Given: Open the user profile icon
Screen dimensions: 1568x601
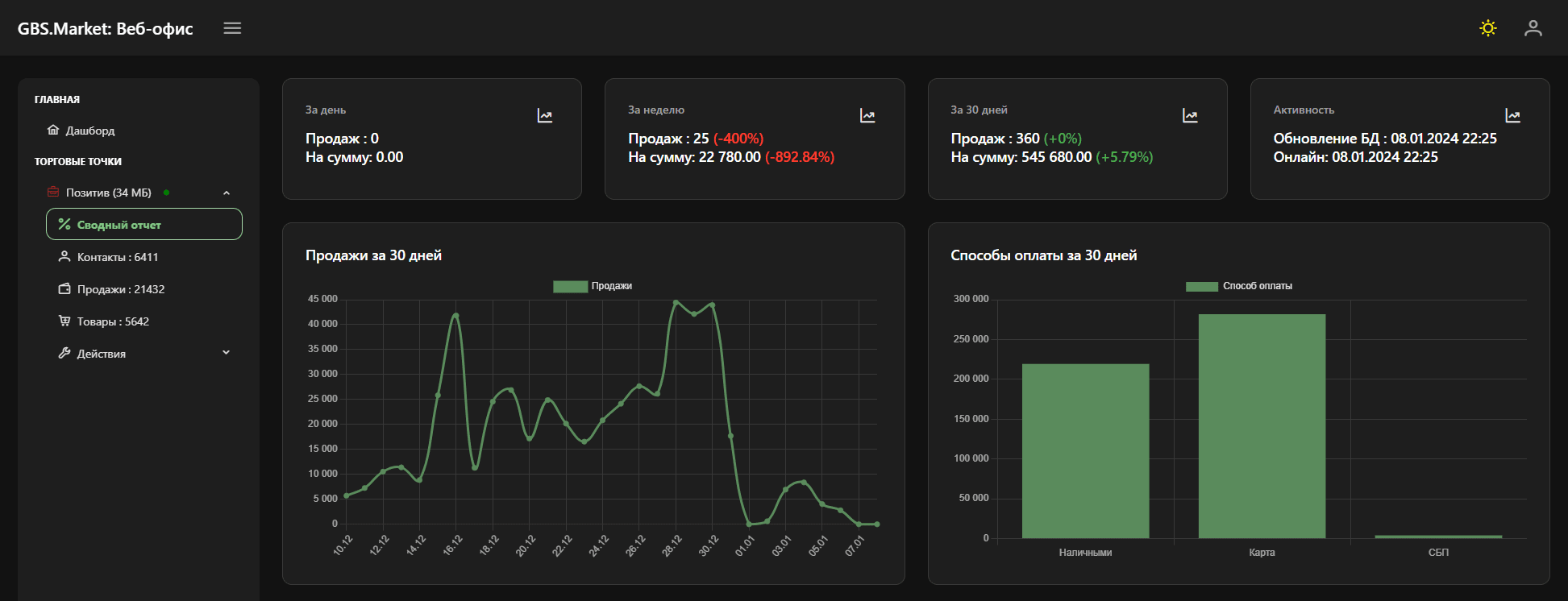Looking at the screenshot, I should [x=1533, y=28].
